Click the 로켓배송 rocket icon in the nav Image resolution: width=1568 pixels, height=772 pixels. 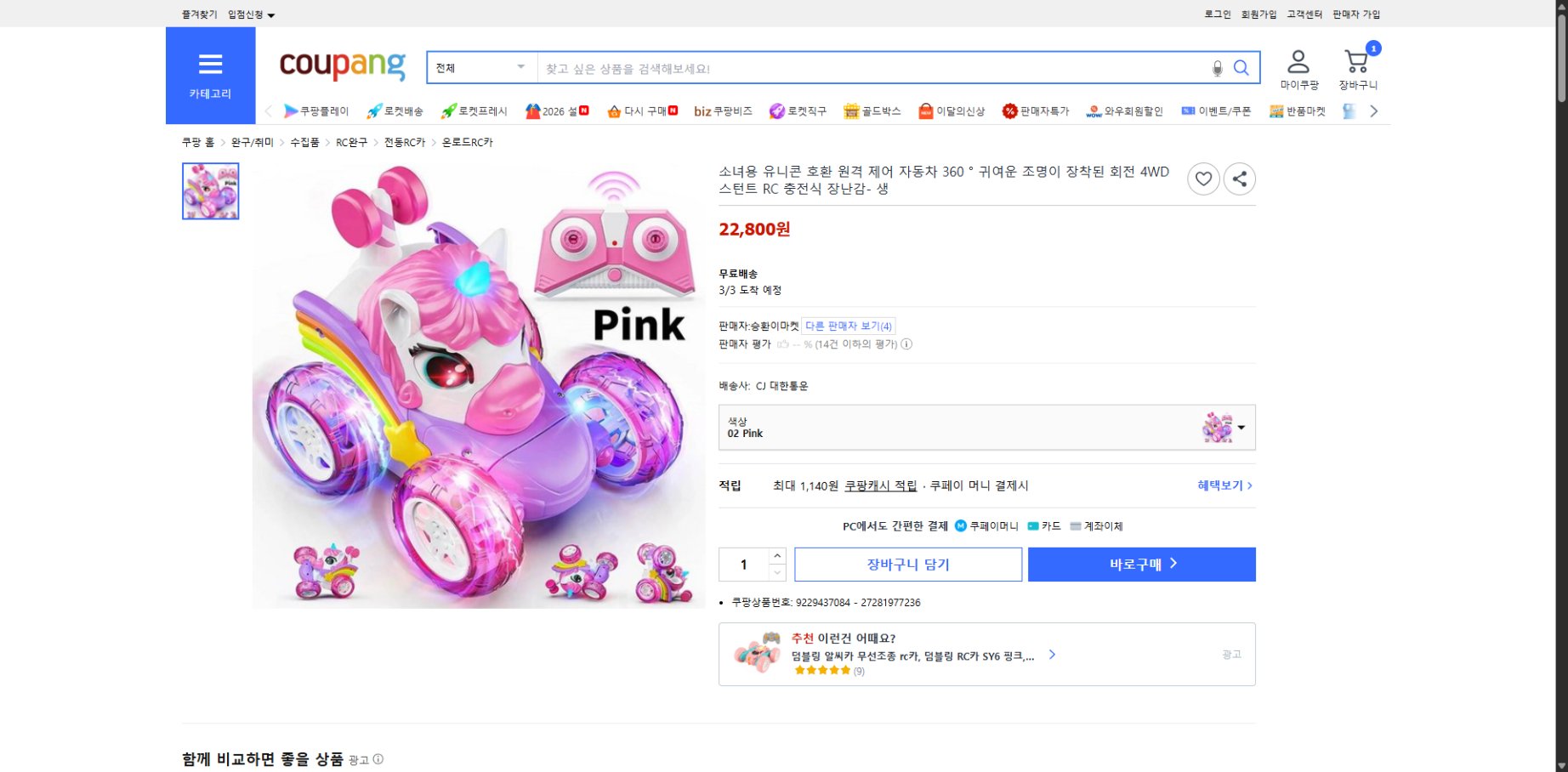[374, 111]
